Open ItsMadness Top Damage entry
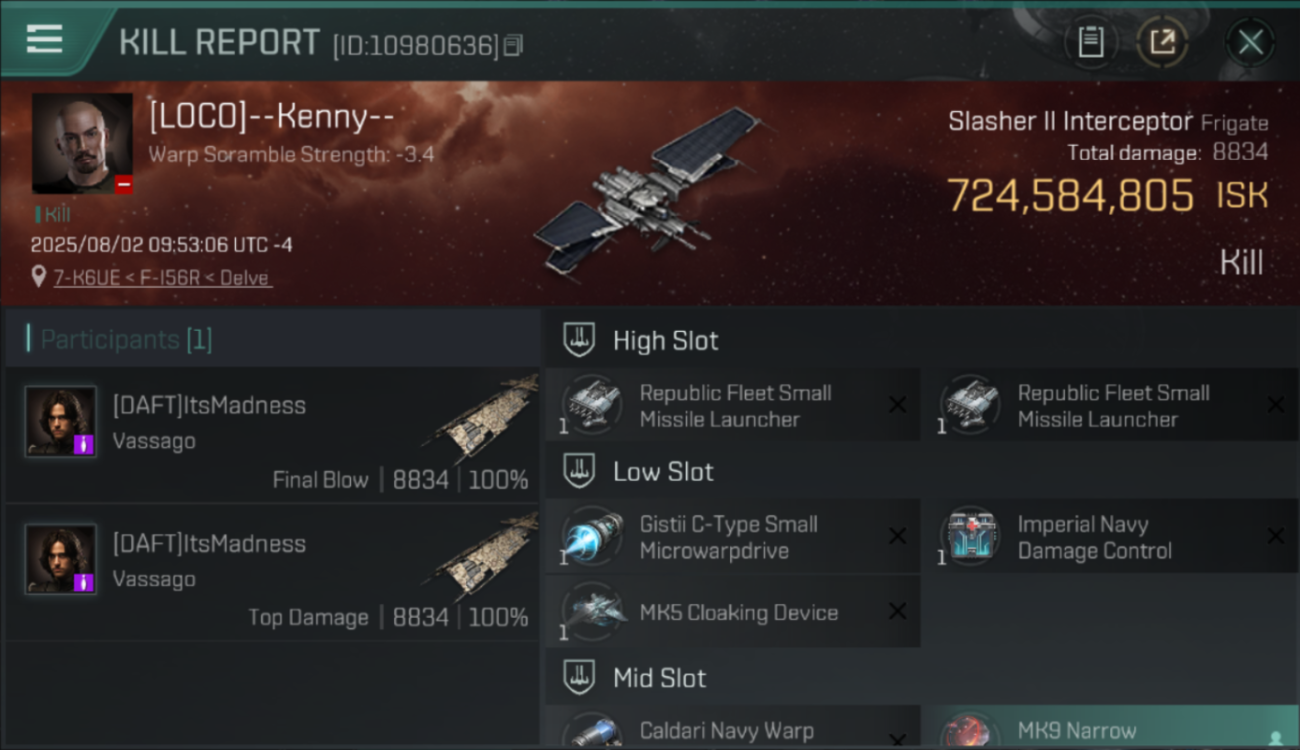This screenshot has height=750, width=1300. (272, 573)
